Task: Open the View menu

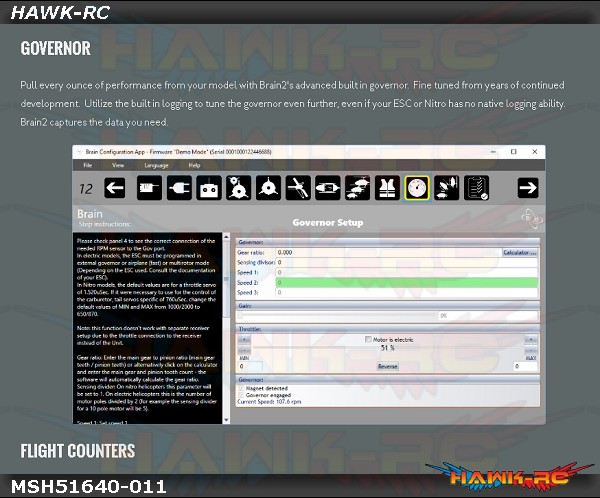Action: pos(118,165)
